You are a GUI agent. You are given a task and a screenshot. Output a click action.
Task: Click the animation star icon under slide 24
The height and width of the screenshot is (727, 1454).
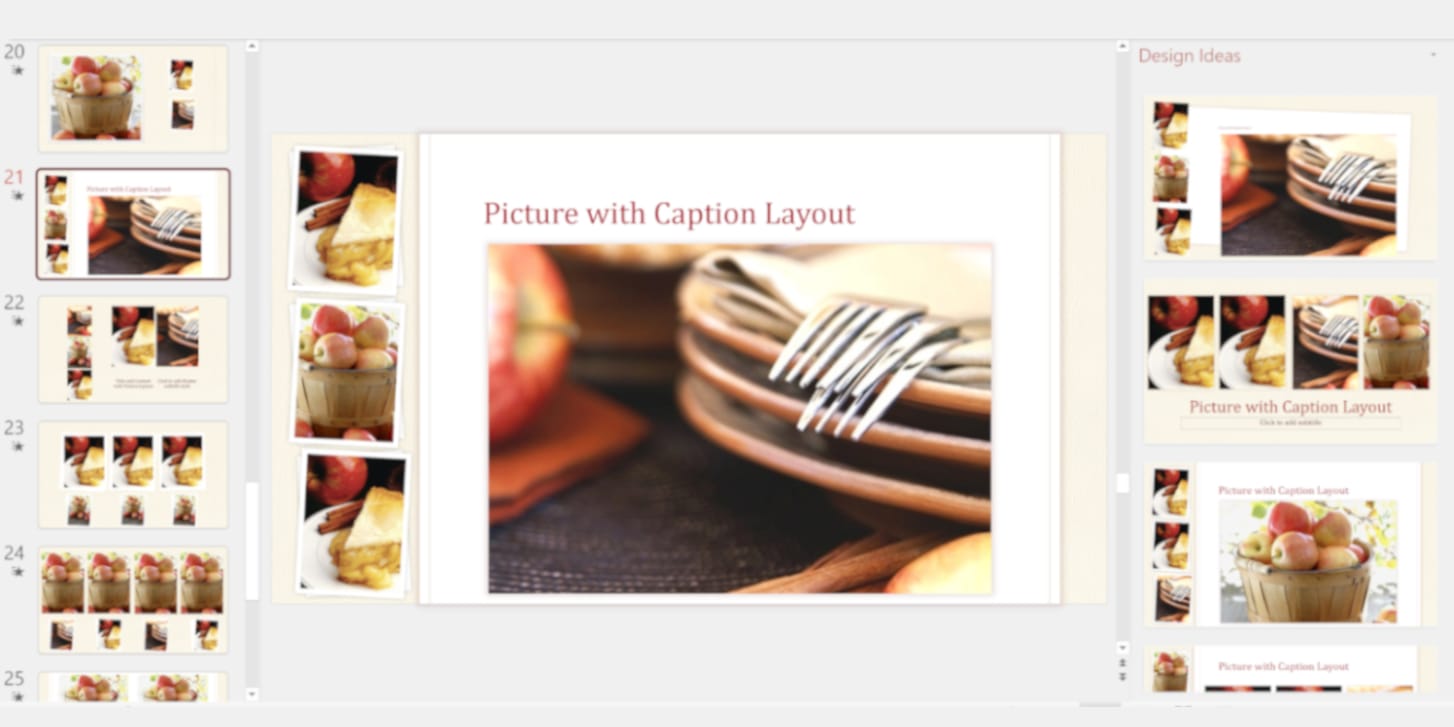(x=17, y=572)
